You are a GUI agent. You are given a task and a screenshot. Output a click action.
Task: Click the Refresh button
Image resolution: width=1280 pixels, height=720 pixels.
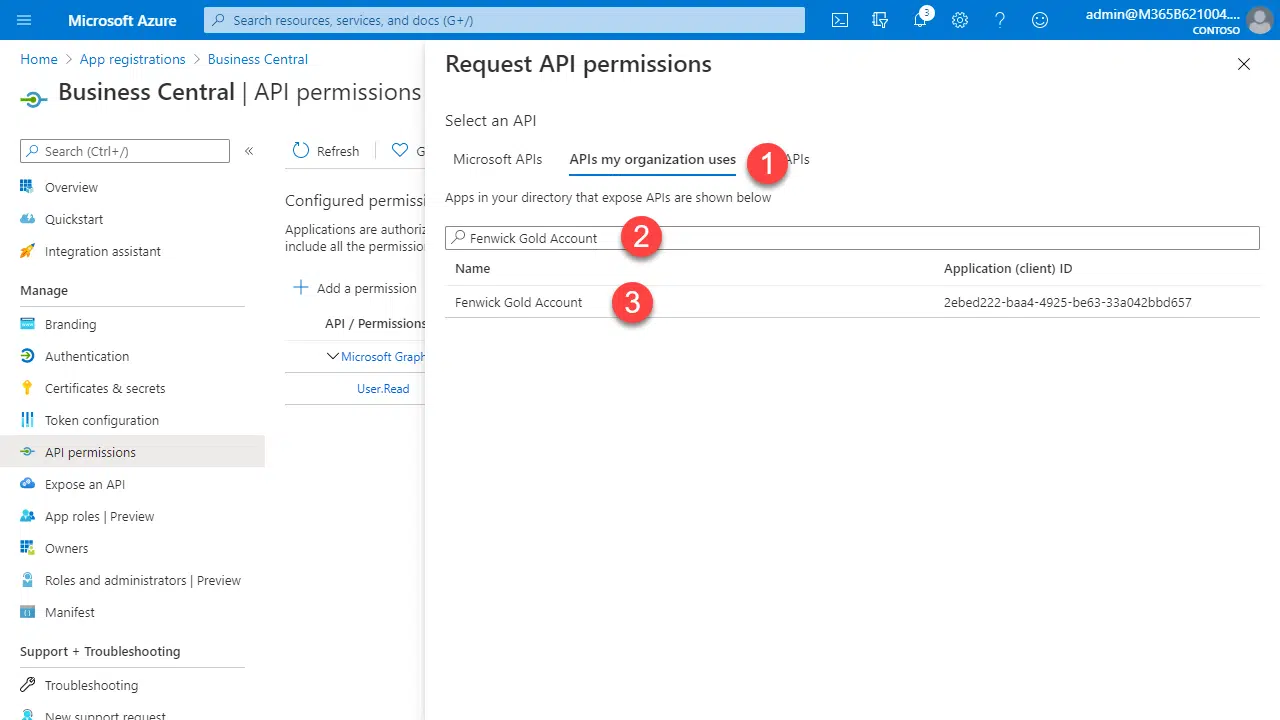tap(326, 151)
